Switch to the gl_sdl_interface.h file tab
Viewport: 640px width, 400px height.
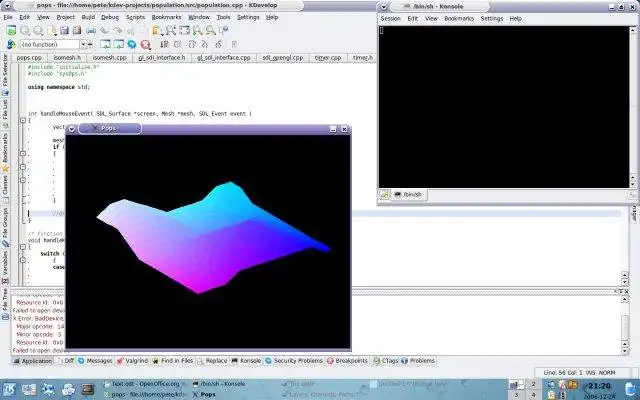coord(162,58)
